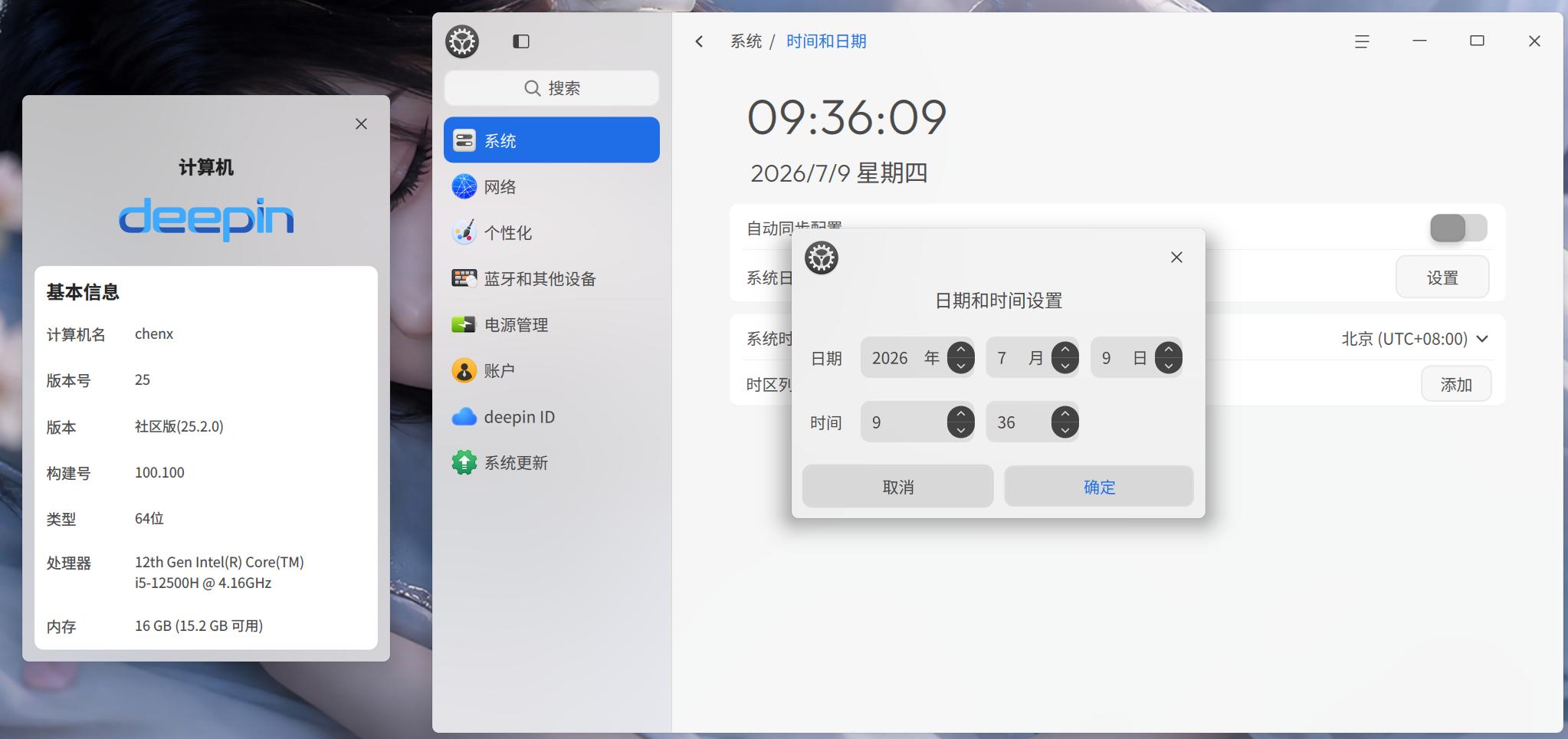Click the build number 100.100
Screen dimensions: 1568x739
pyautogui.click(x=159, y=472)
